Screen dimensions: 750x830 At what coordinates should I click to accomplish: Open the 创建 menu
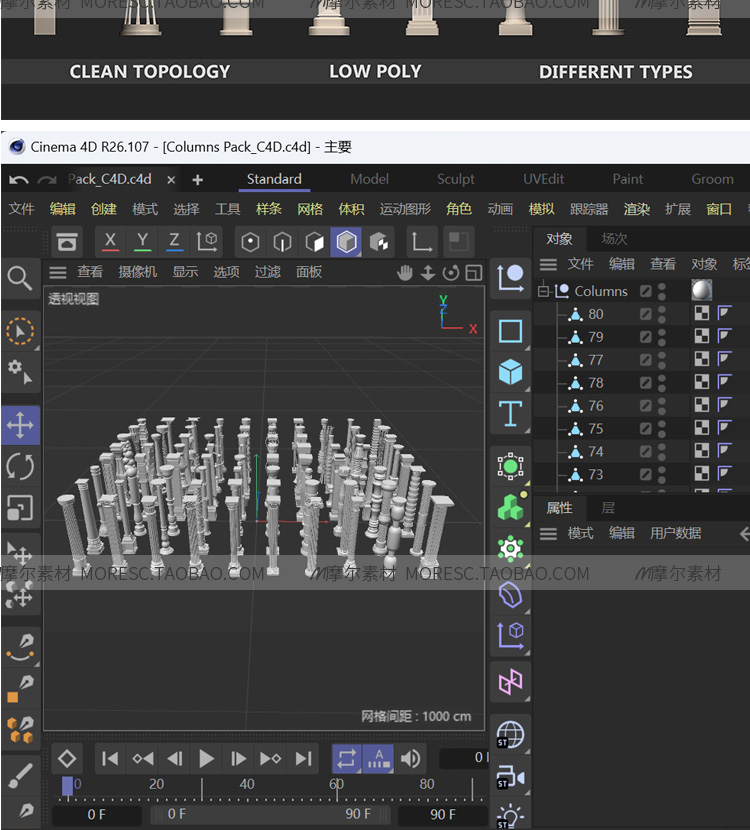[104, 209]
